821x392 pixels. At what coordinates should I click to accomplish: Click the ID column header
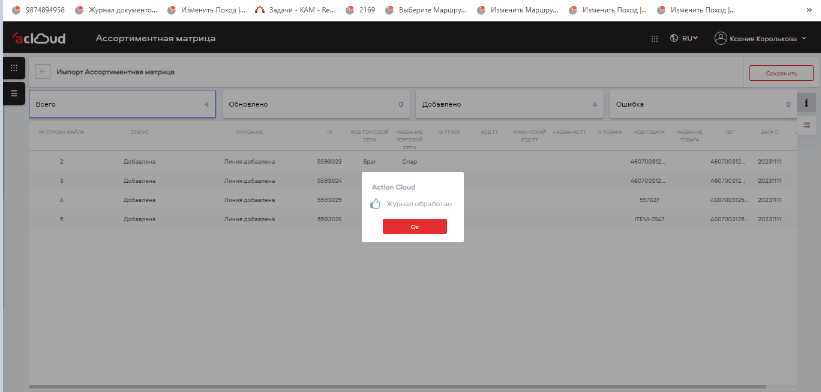(329, 132)
